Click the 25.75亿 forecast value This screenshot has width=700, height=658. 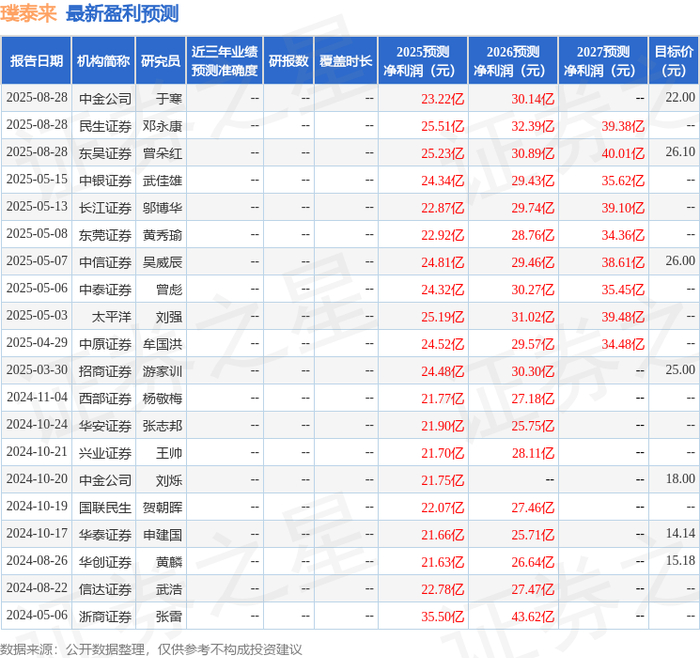click(533, 426)
